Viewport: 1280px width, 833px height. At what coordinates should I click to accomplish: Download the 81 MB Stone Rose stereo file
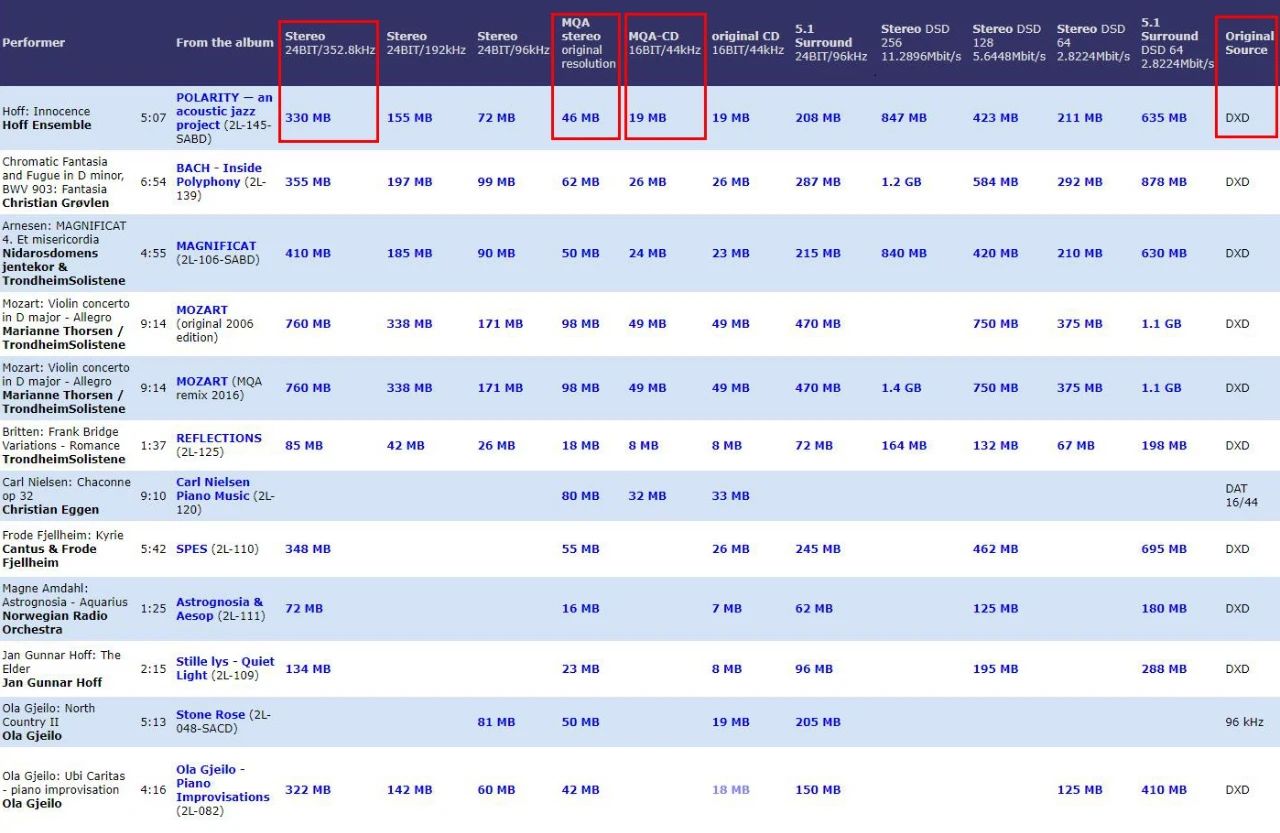[496, 722]
